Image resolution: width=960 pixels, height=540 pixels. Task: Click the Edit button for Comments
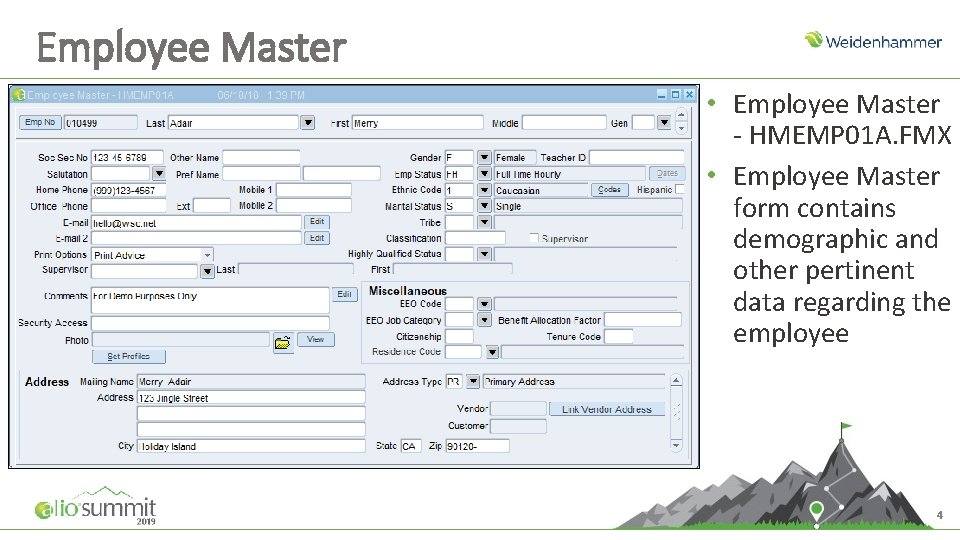(x=344, y=294)
